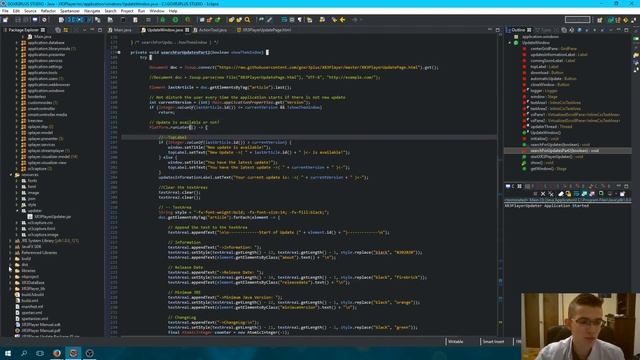Screen dimensions: 640x360
Task: Maximize the Outline view
Action: coord(626,30)
